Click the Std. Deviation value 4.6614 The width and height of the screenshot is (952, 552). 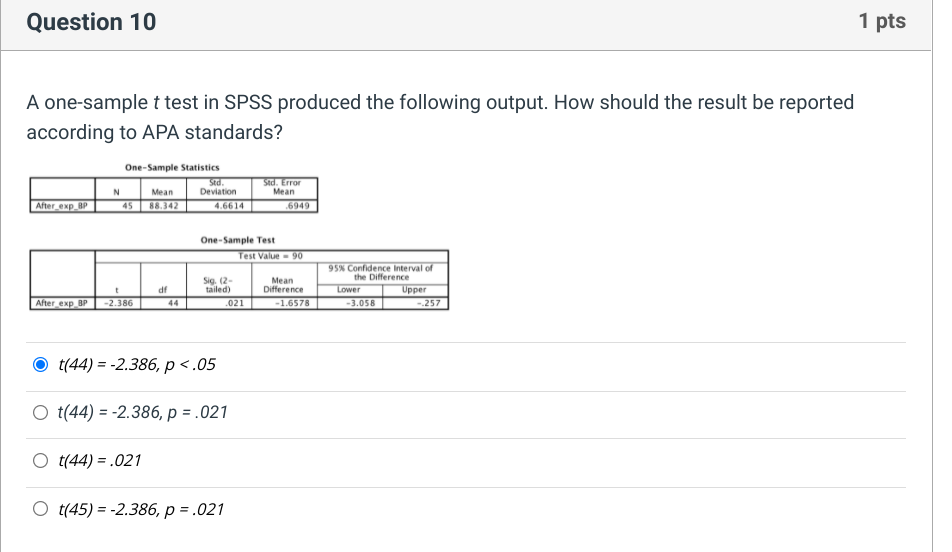(x=219, y=206)
